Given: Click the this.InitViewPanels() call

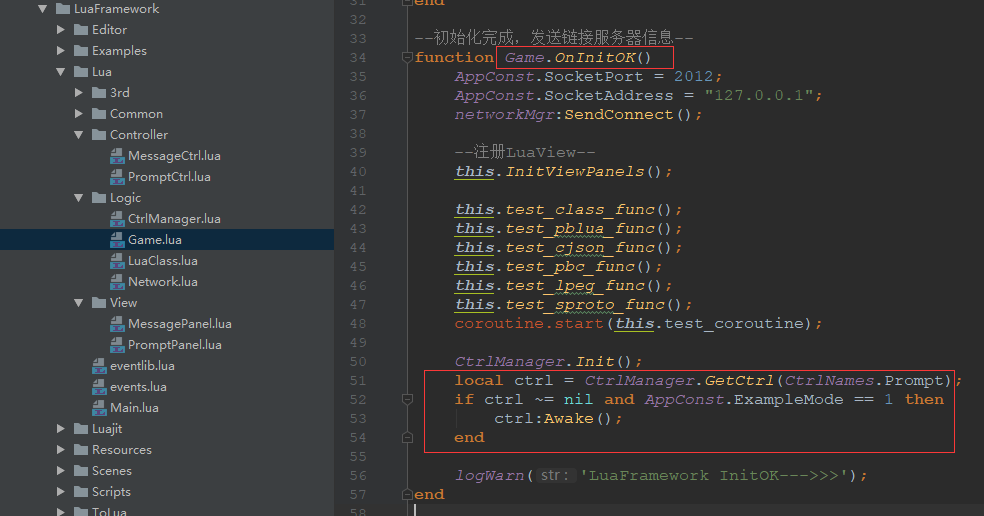Looking at the screenshot, I should pyautogui.click(x=563, y=171).
